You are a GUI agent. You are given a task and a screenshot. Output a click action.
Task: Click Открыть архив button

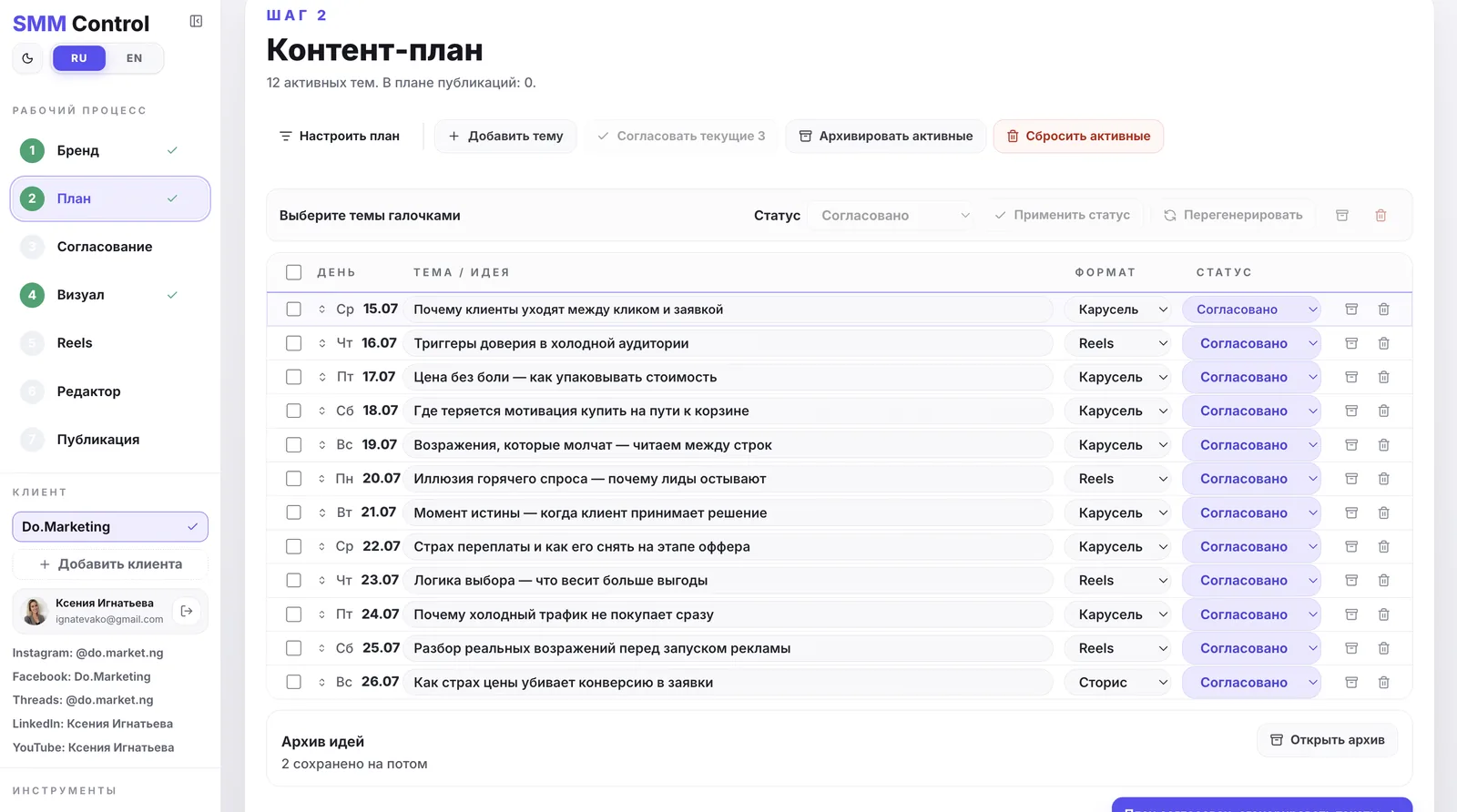point(1328,740)
